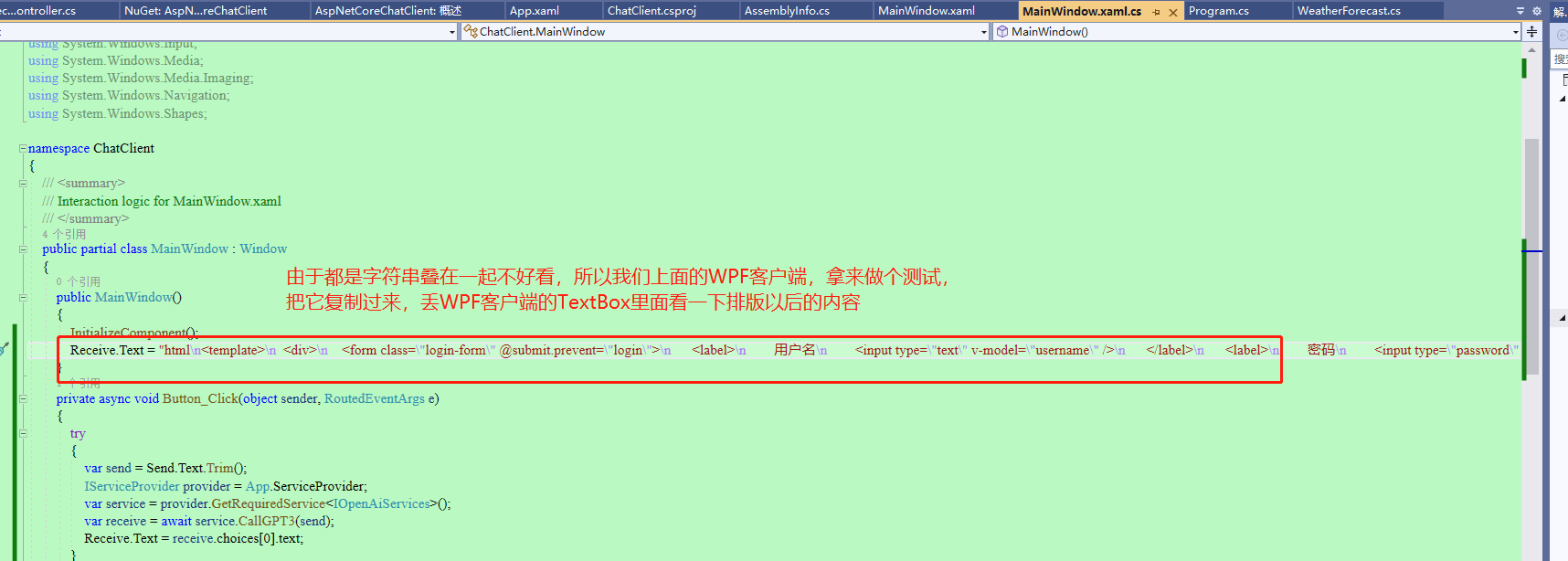Click the scroll up arrow of editor

[x=1531, y=50]
